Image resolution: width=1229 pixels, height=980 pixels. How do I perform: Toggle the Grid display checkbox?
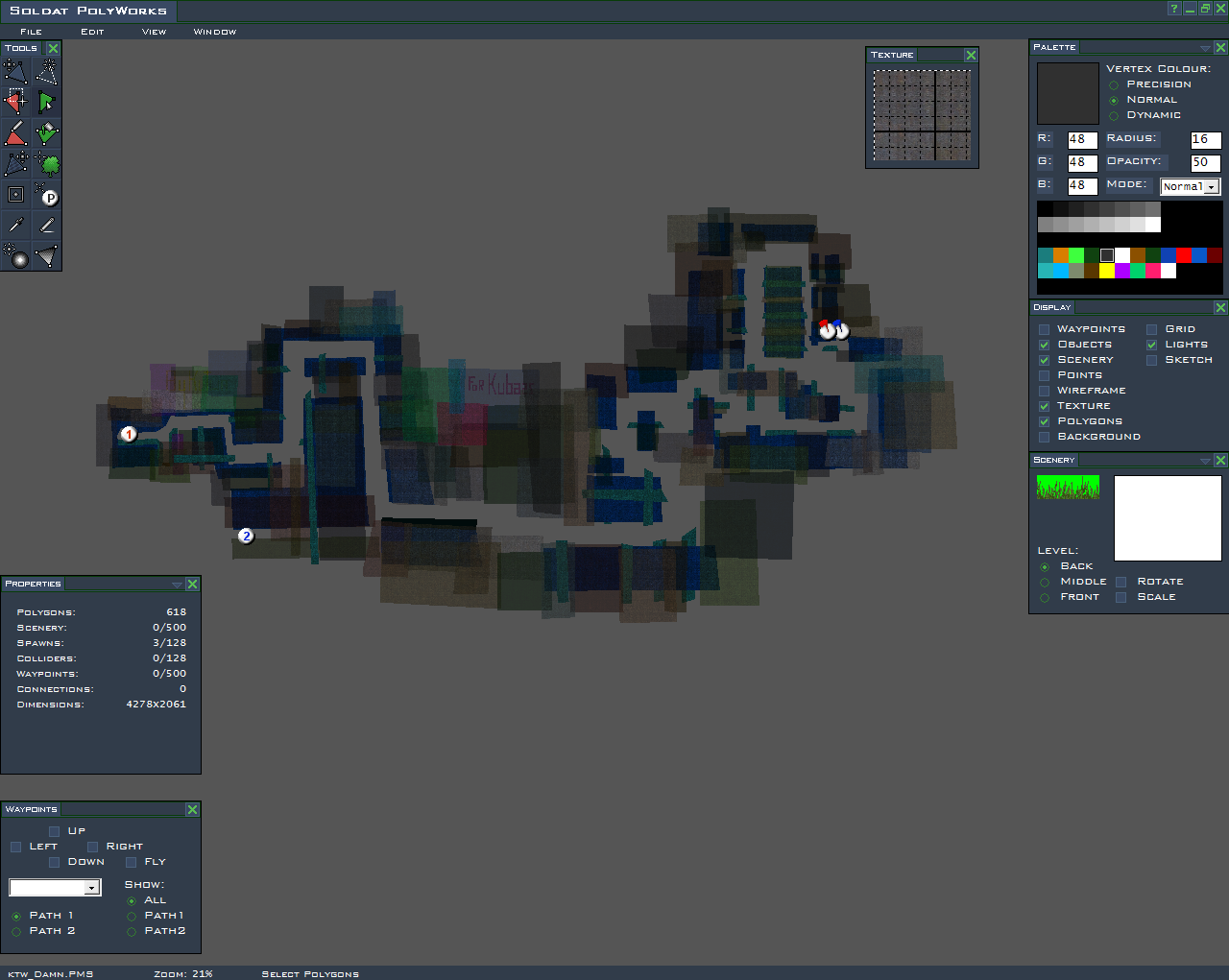click(1152, 329)
